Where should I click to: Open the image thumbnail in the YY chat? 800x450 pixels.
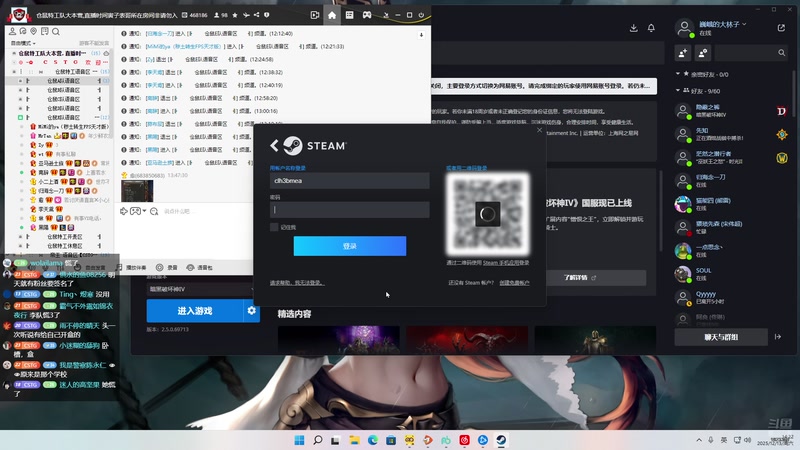coord(137,190)
